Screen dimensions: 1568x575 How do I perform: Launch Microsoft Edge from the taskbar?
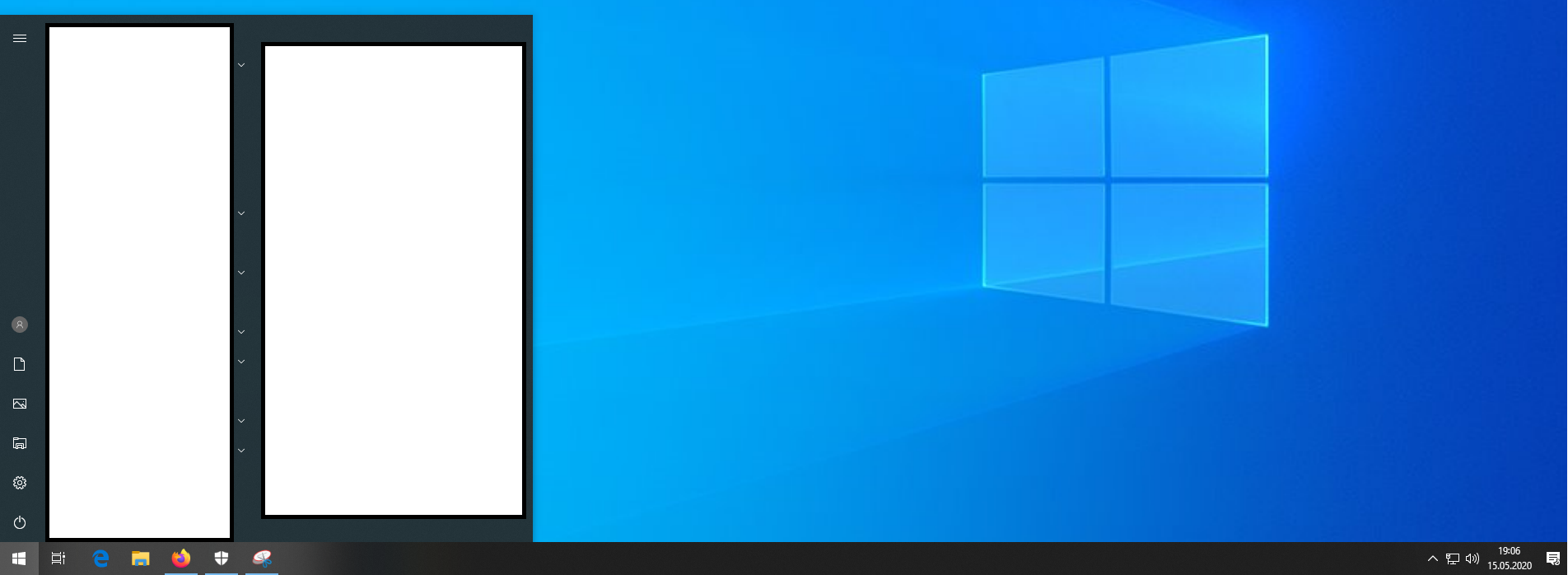tap(100, 559)
